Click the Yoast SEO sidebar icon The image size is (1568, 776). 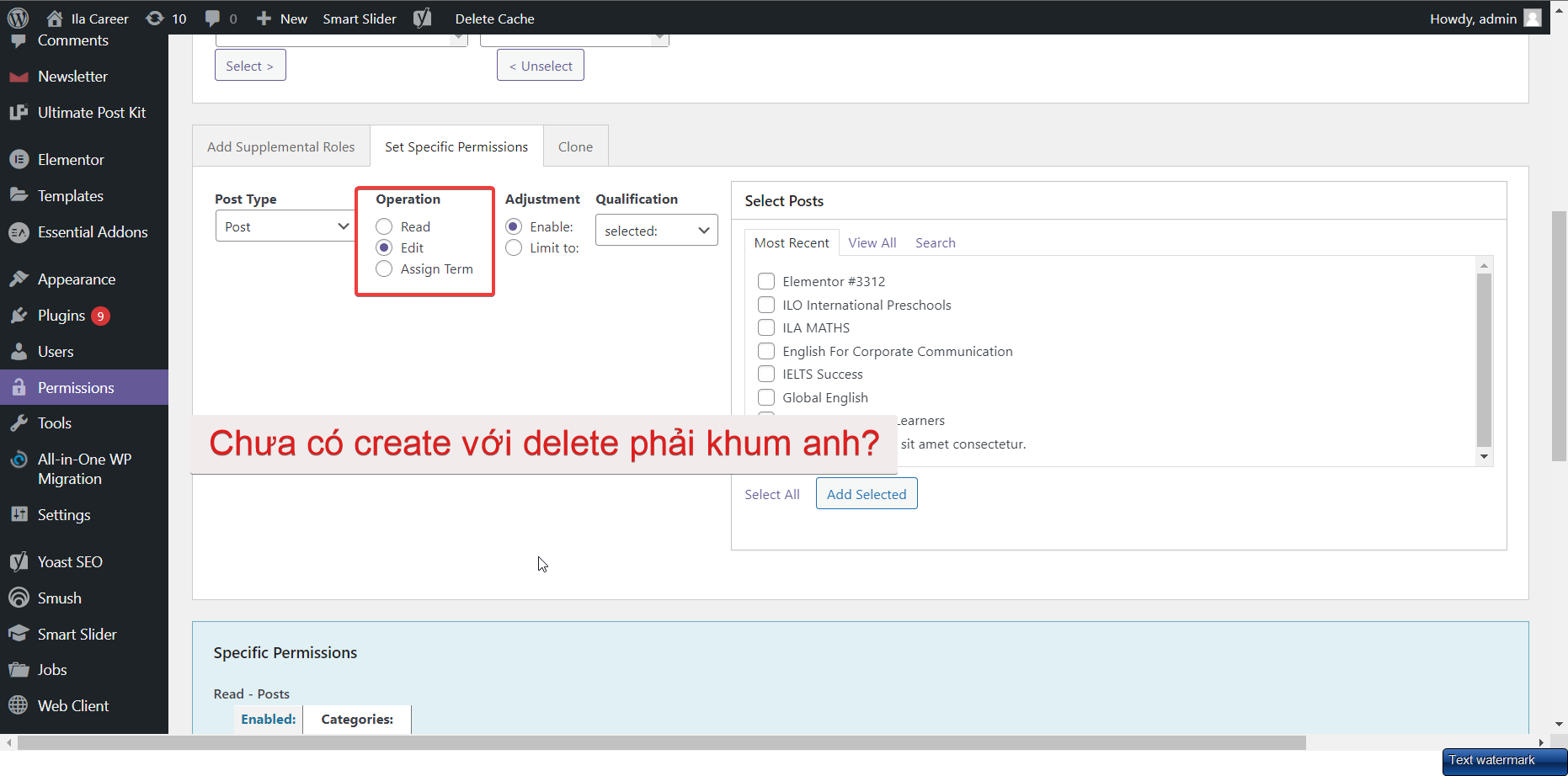(x=19, y=561)
